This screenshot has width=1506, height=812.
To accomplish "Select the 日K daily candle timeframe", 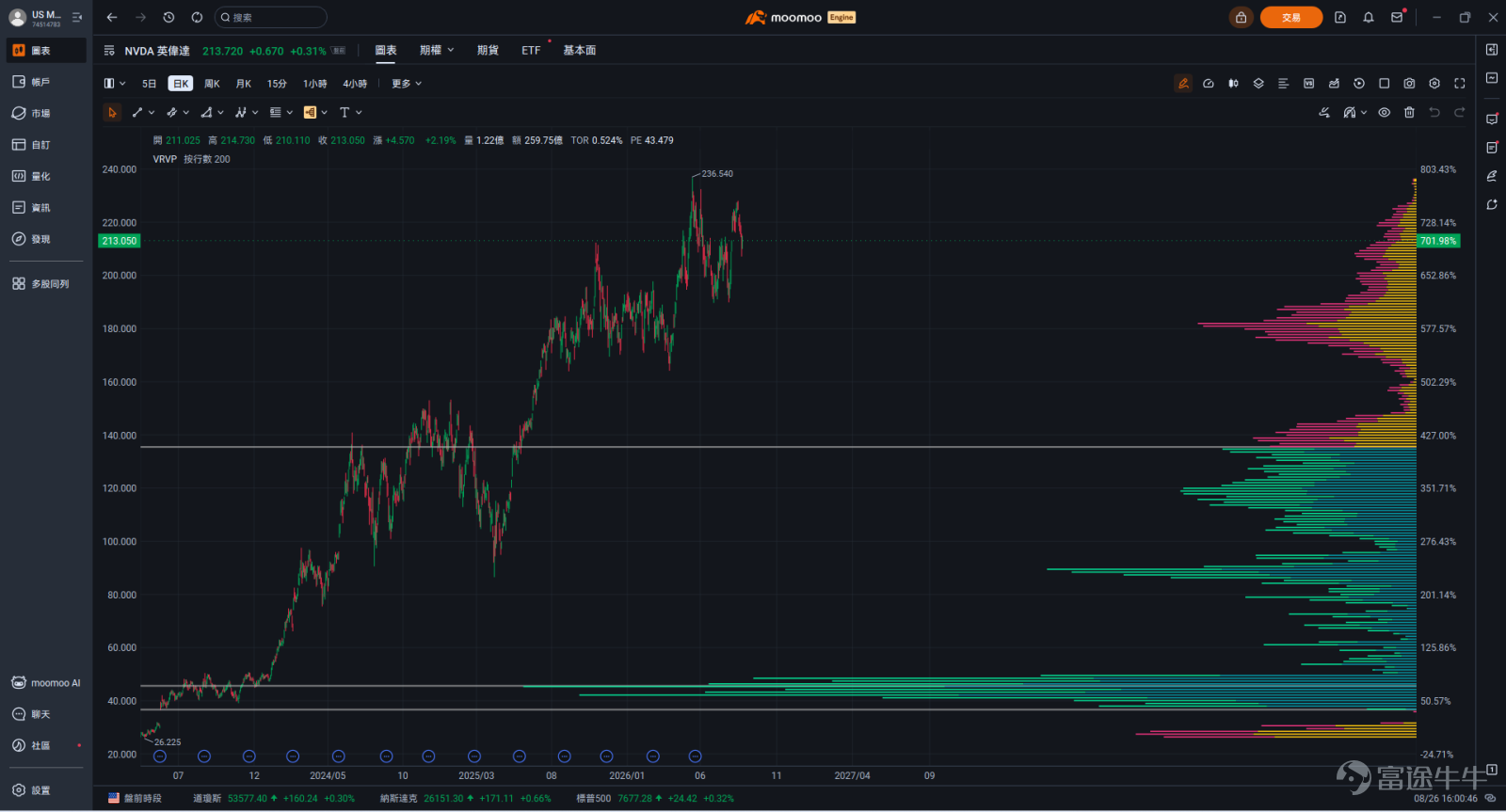I will (181, 84).
